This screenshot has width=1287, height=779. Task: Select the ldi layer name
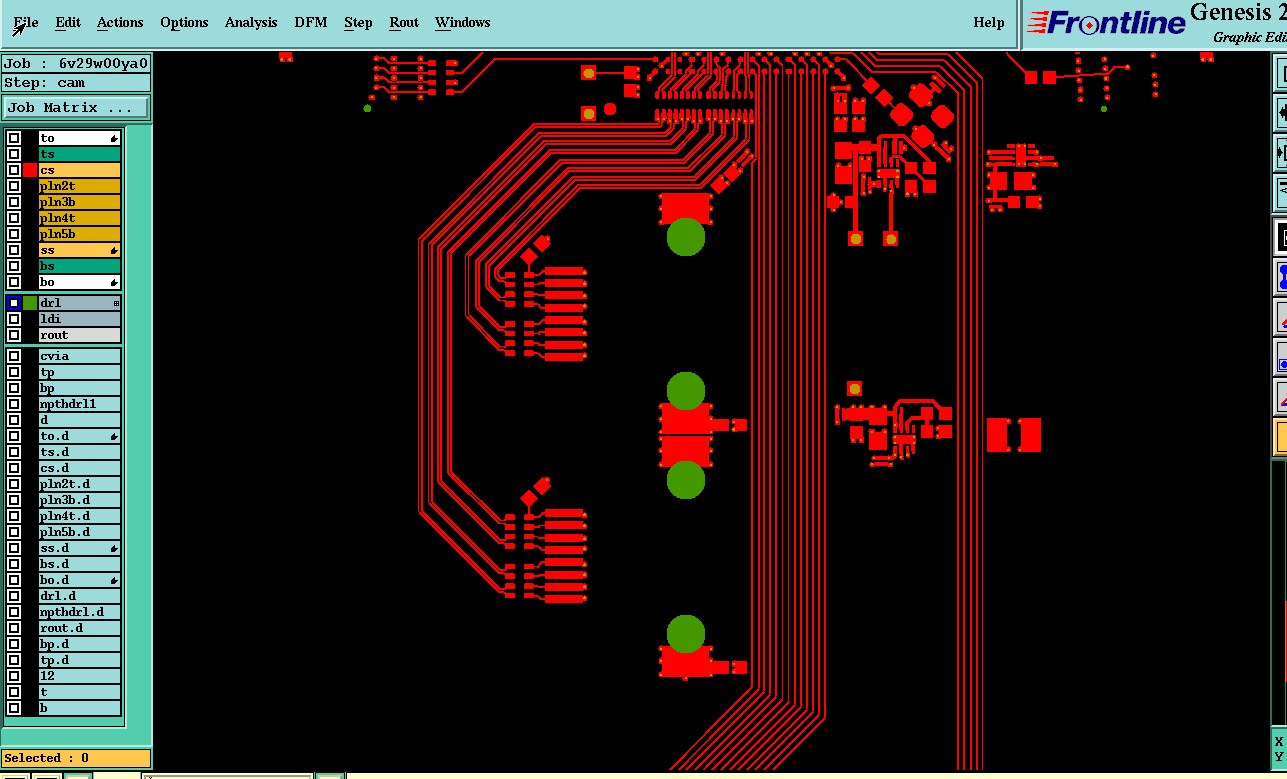[79, 319]
